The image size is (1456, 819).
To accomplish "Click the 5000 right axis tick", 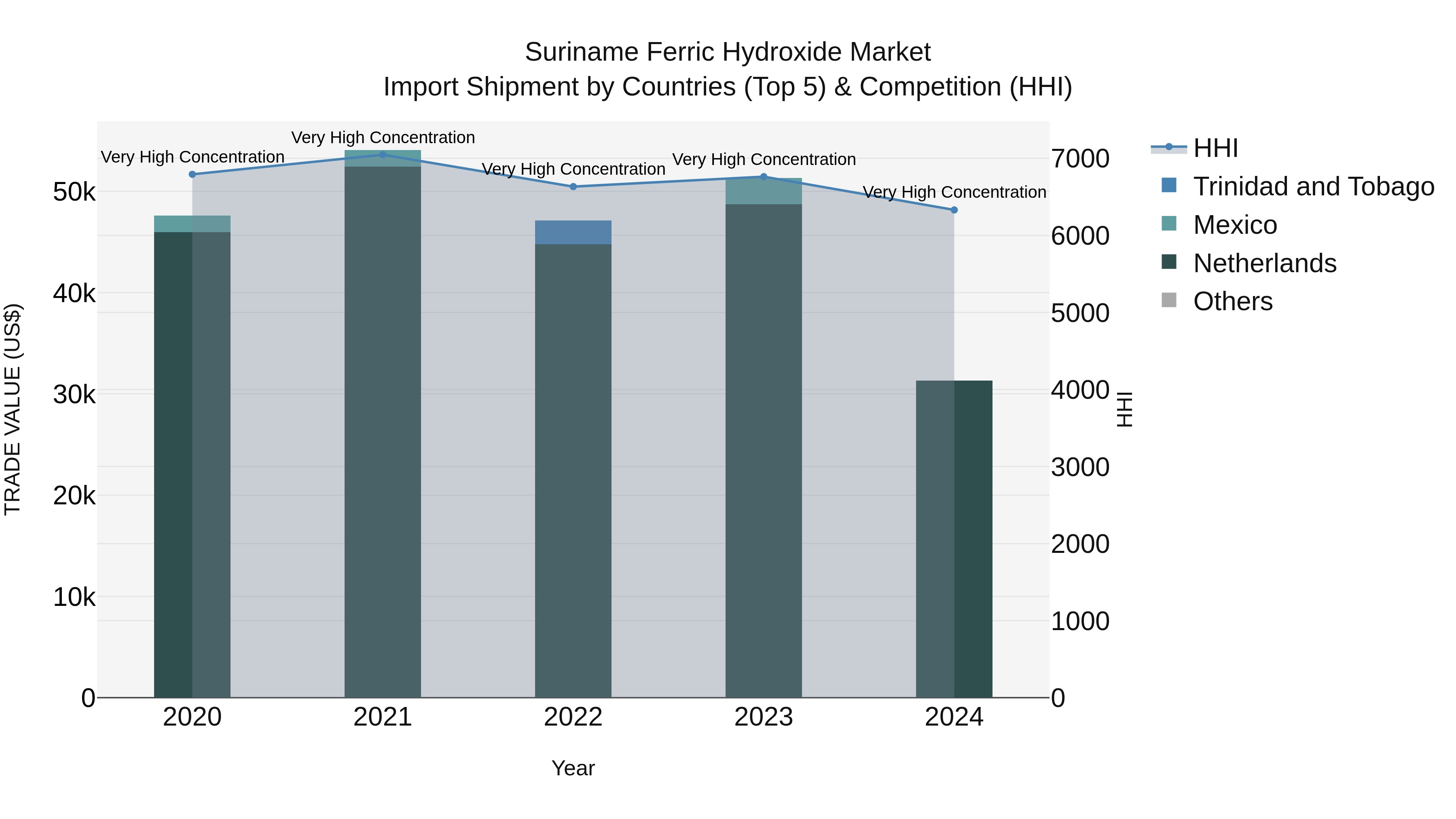I will click(x=1080, y=313).
